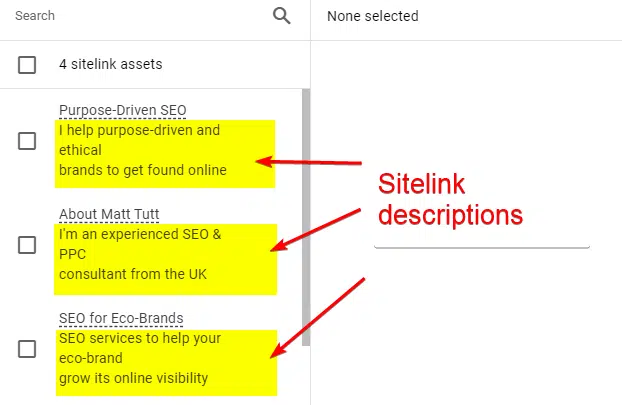Click the search magnifier icon
This screenshot has width=622, height=405.
tap(282, 16)
